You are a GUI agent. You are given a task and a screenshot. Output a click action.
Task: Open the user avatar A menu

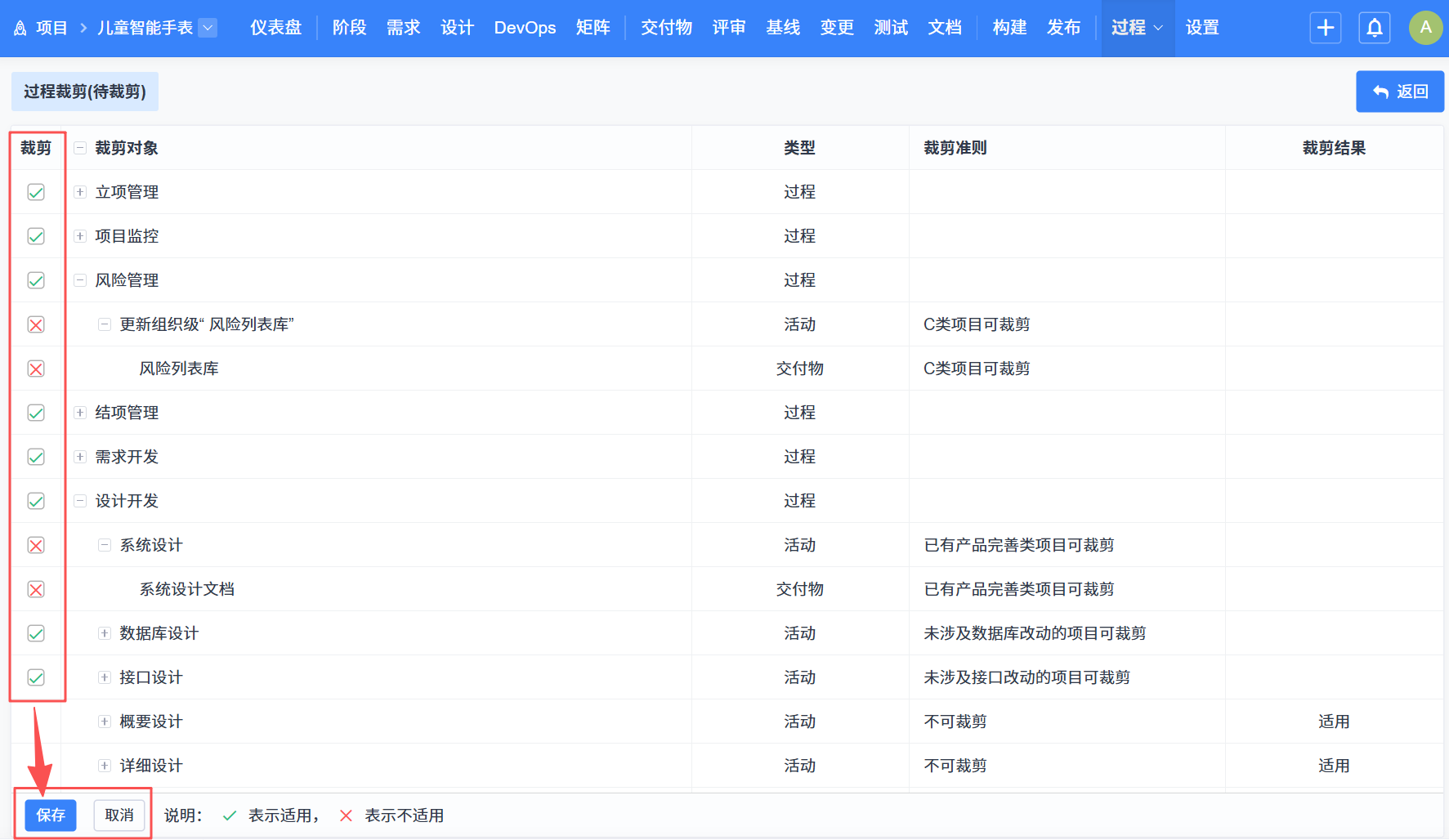(1425, 28)
